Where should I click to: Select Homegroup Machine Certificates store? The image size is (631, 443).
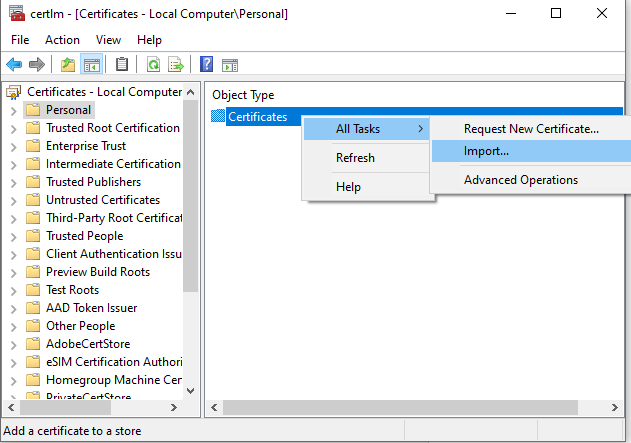coord(114,380)
